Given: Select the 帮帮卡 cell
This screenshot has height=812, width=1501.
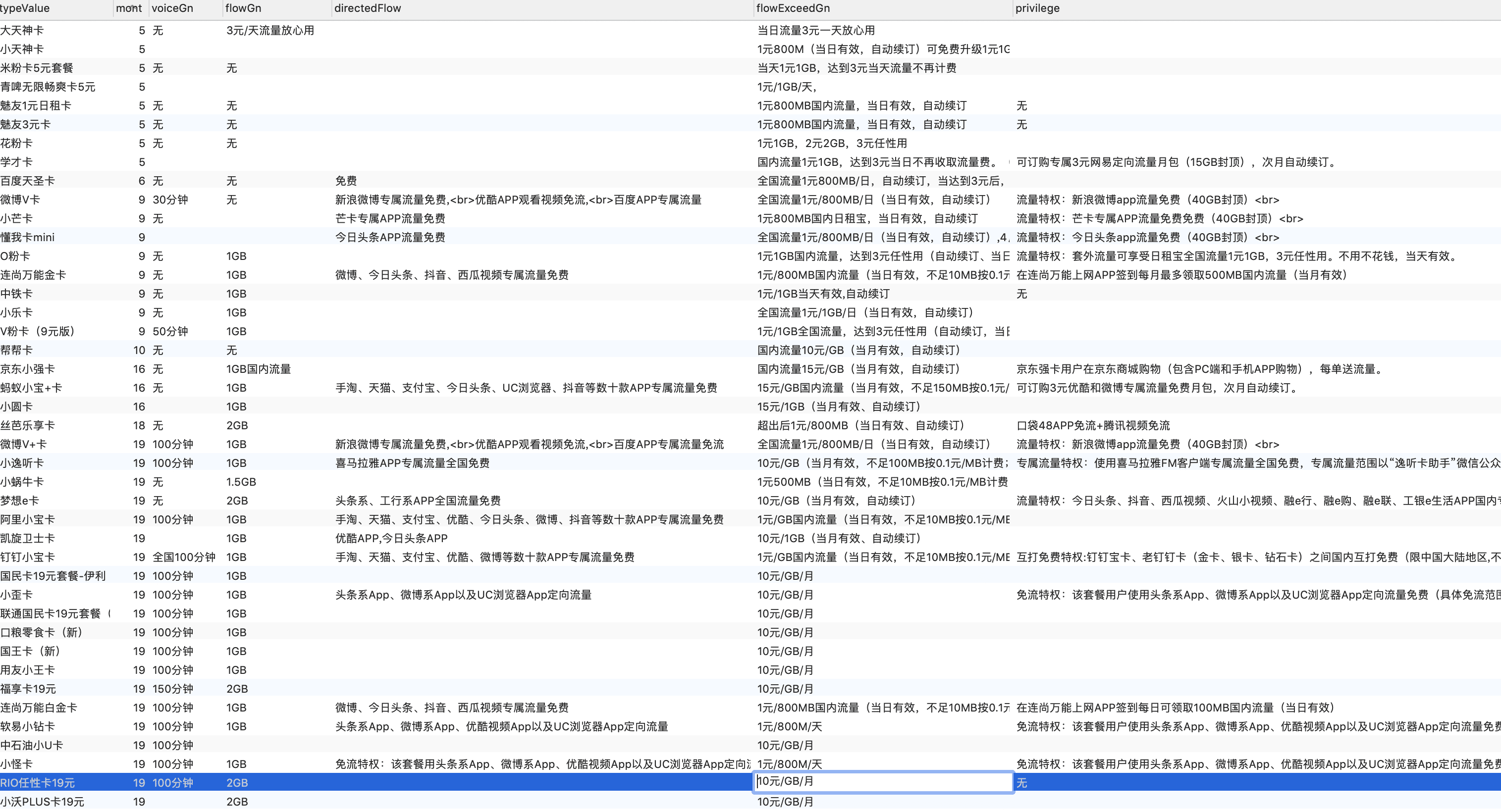Looking at the screenshot, I should tap(16, 350).
